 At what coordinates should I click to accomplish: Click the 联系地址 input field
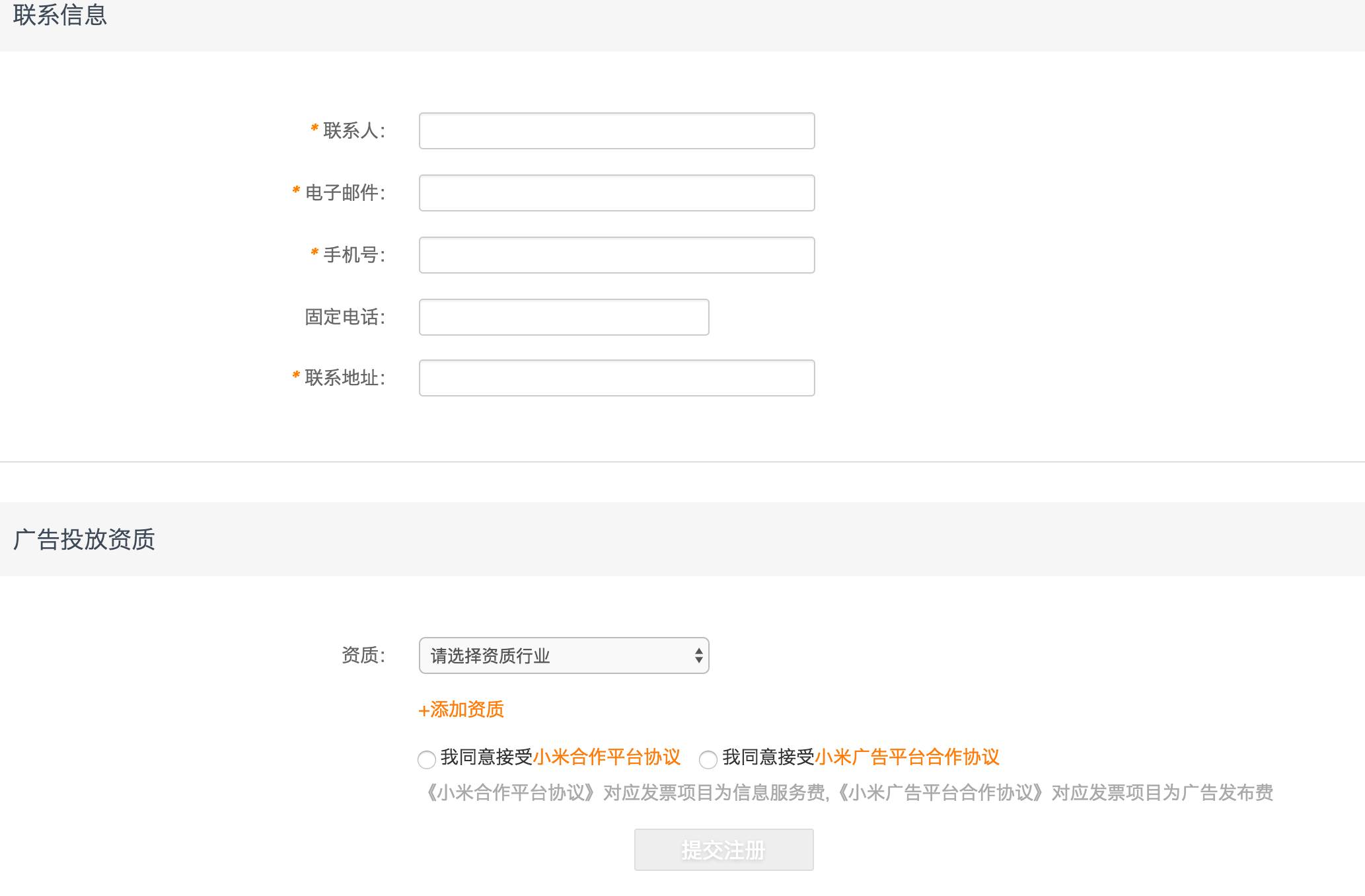[x=616, y=378]
